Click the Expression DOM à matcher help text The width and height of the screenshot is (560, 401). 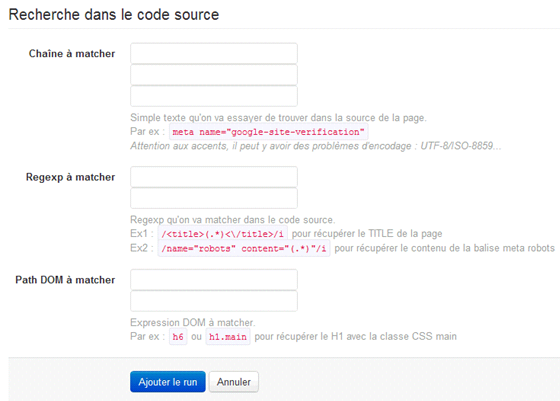[x=193, y=322]
